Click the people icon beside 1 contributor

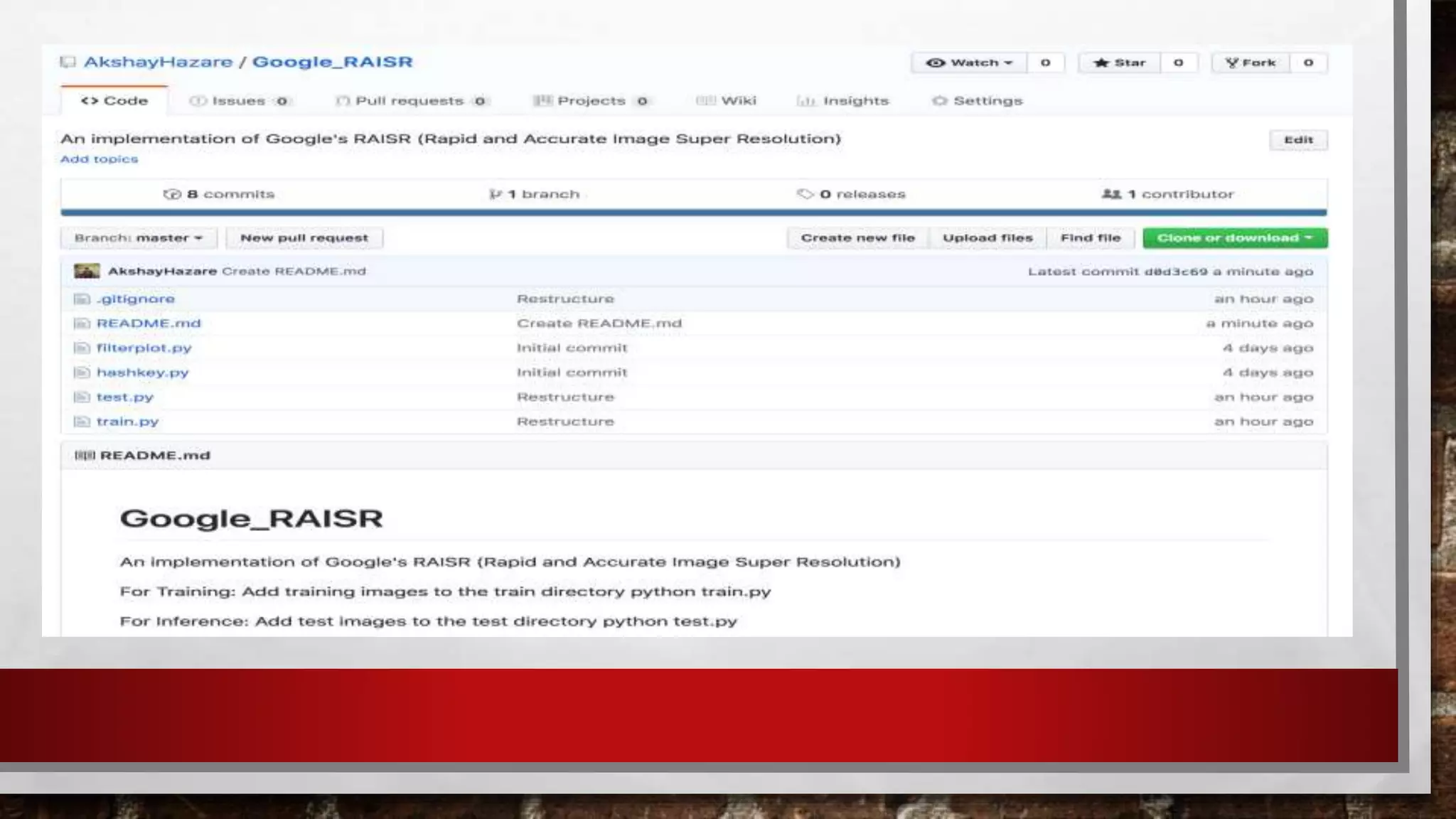click(1111, 194)
